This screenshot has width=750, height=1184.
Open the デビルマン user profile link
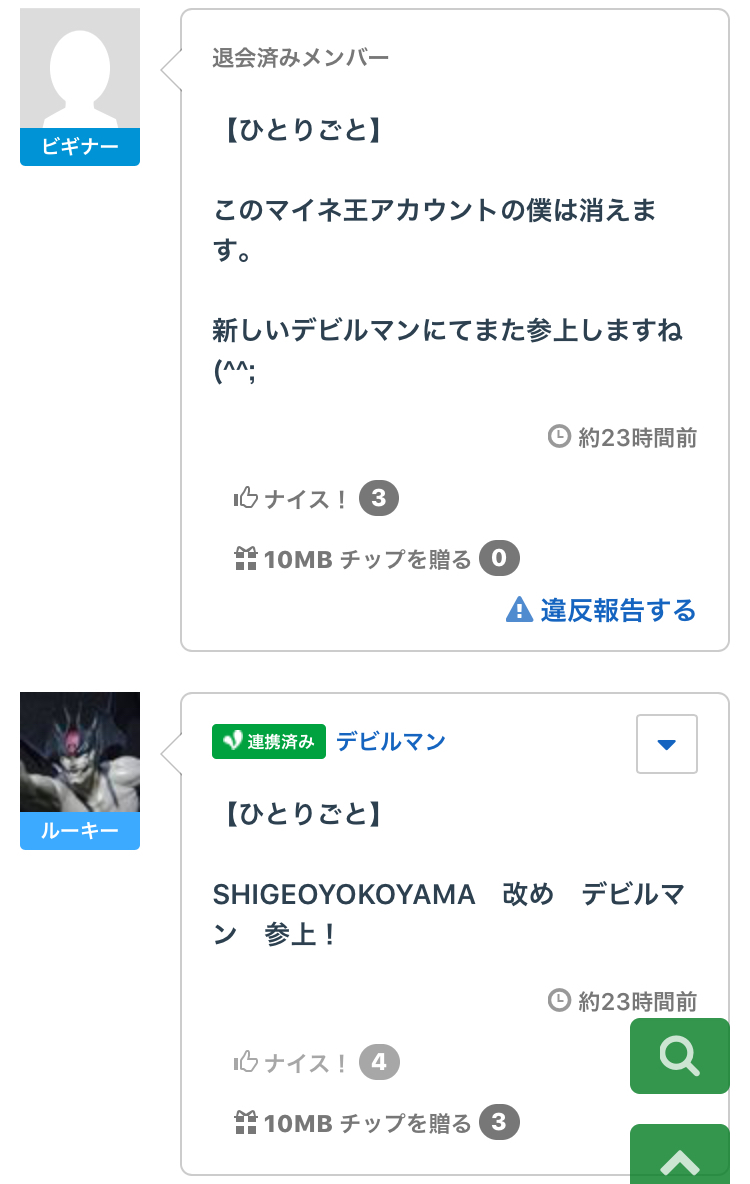pyautogui.click(x=391, y=741)
